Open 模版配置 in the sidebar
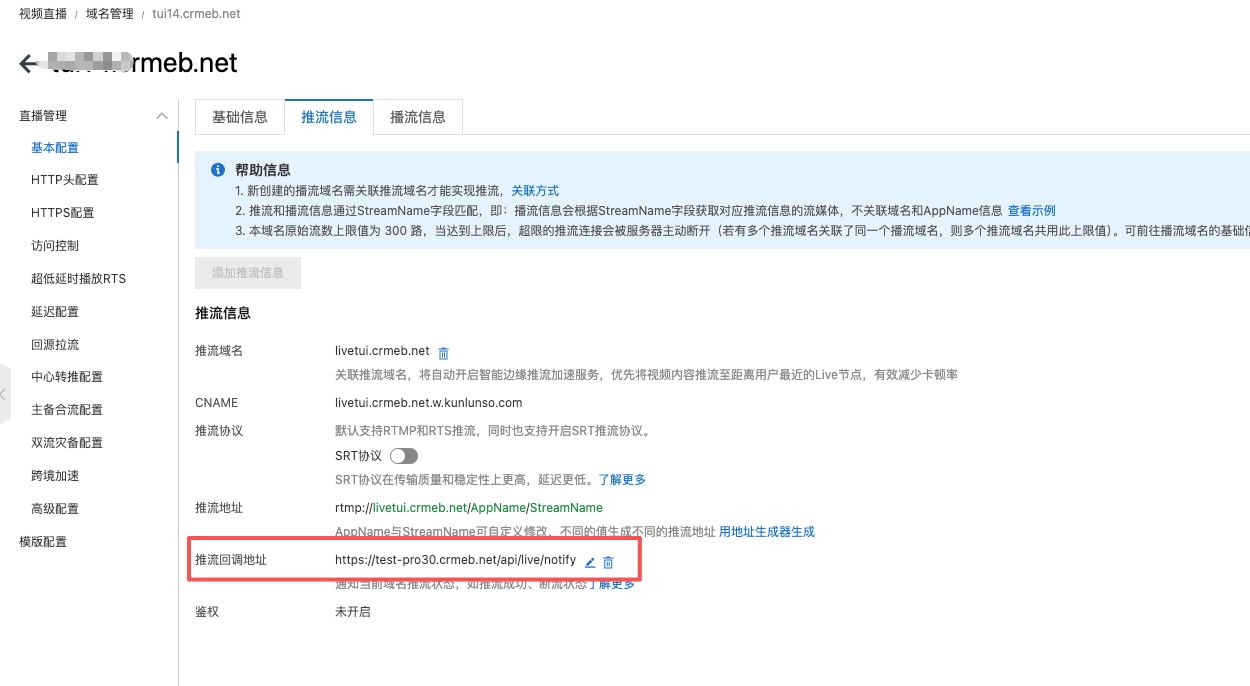 43,542
